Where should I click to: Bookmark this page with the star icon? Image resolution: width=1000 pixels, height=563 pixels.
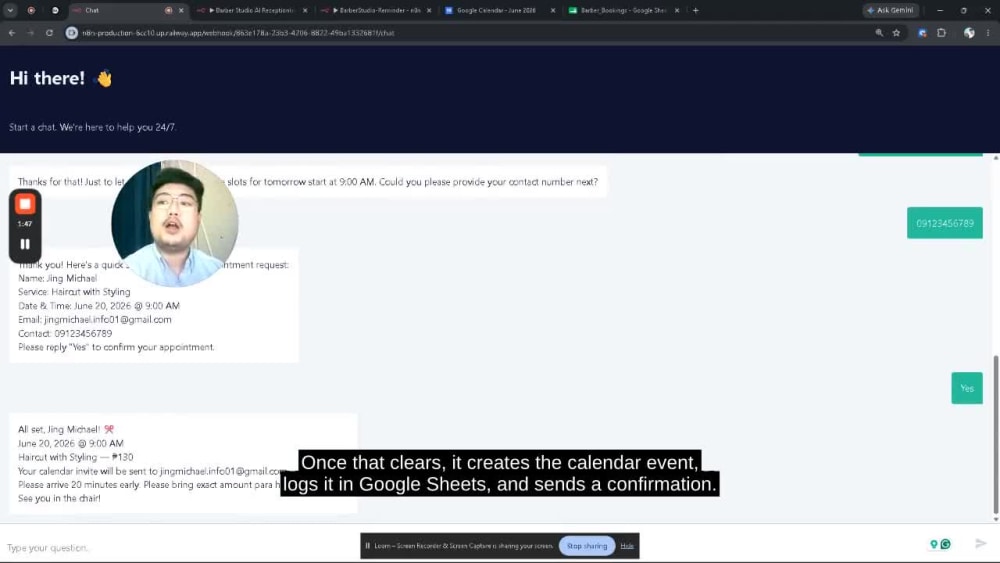896,33
